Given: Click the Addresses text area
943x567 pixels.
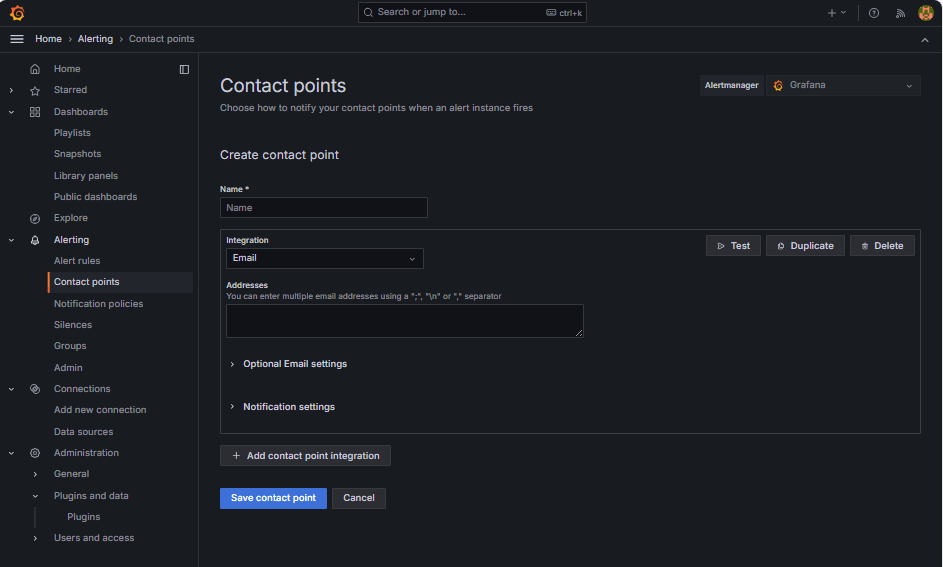Looking at the screenshot, I should [x=404, y=321].
